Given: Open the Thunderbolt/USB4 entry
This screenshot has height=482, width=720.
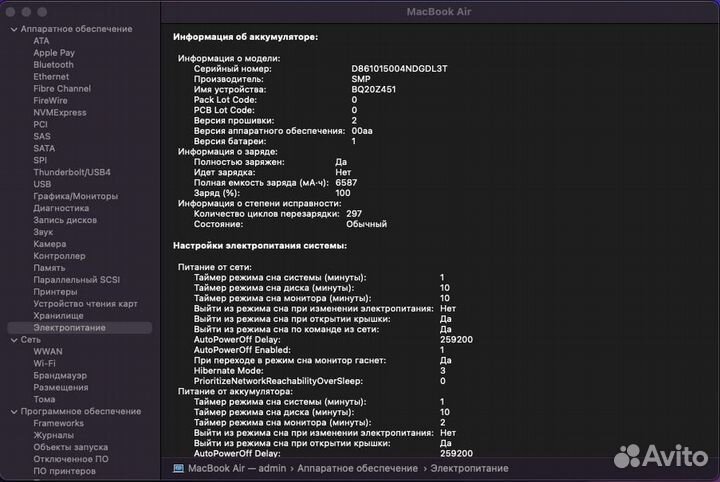Looking at the screenshot, I should tap(72, 172).
